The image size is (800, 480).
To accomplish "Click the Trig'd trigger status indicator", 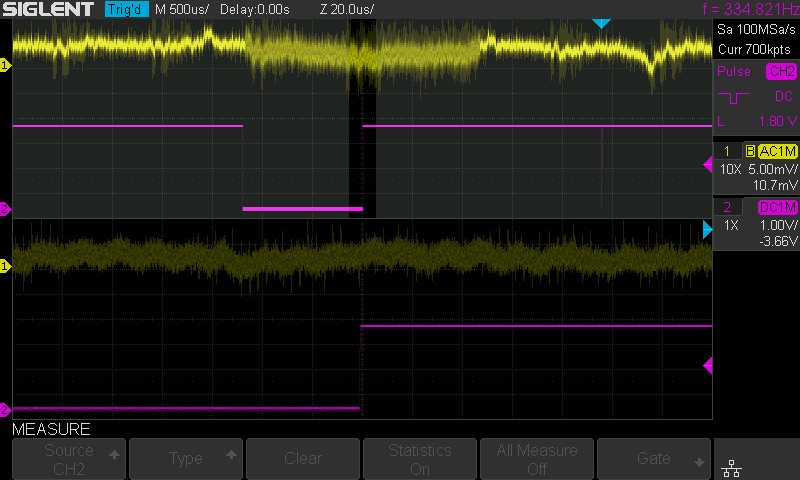I will click(x=126, y=9).
